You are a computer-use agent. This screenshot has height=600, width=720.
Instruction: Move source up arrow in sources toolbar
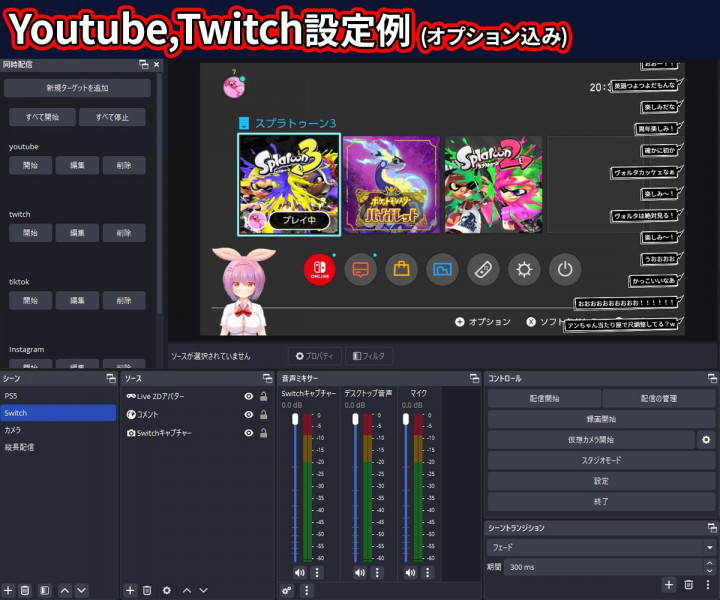187,590
